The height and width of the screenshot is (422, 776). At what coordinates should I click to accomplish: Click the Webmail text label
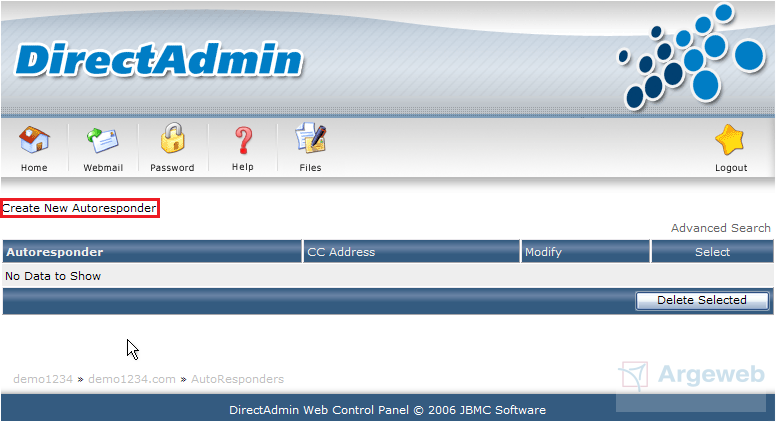(103, 168)
